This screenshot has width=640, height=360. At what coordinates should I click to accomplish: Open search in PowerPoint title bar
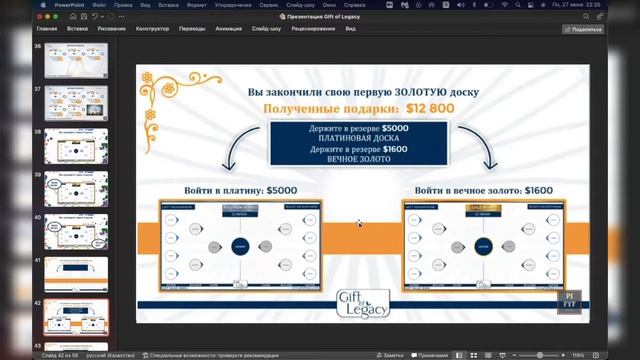pos(586,17)
